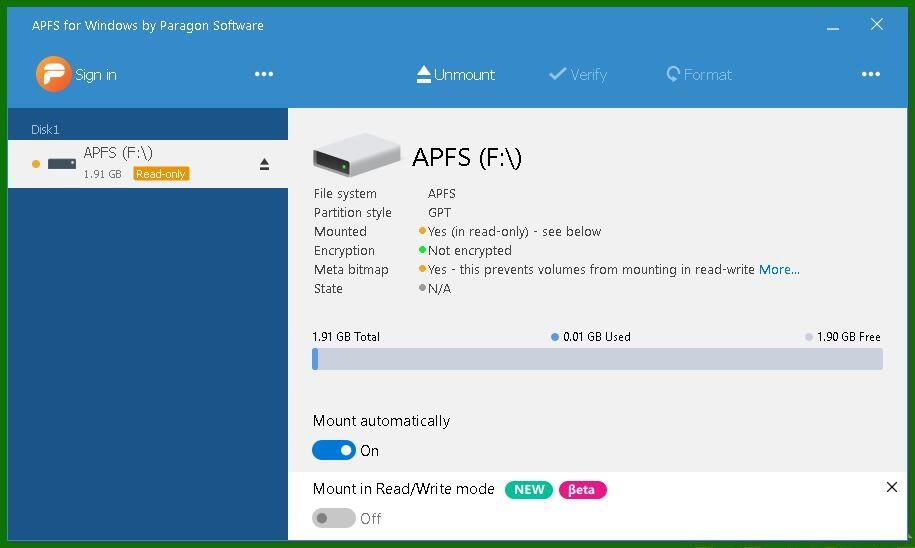The height and width of the screenshot is (548, 915).
Task: Click the Verify toolbar button
Action: coord(578,75)
